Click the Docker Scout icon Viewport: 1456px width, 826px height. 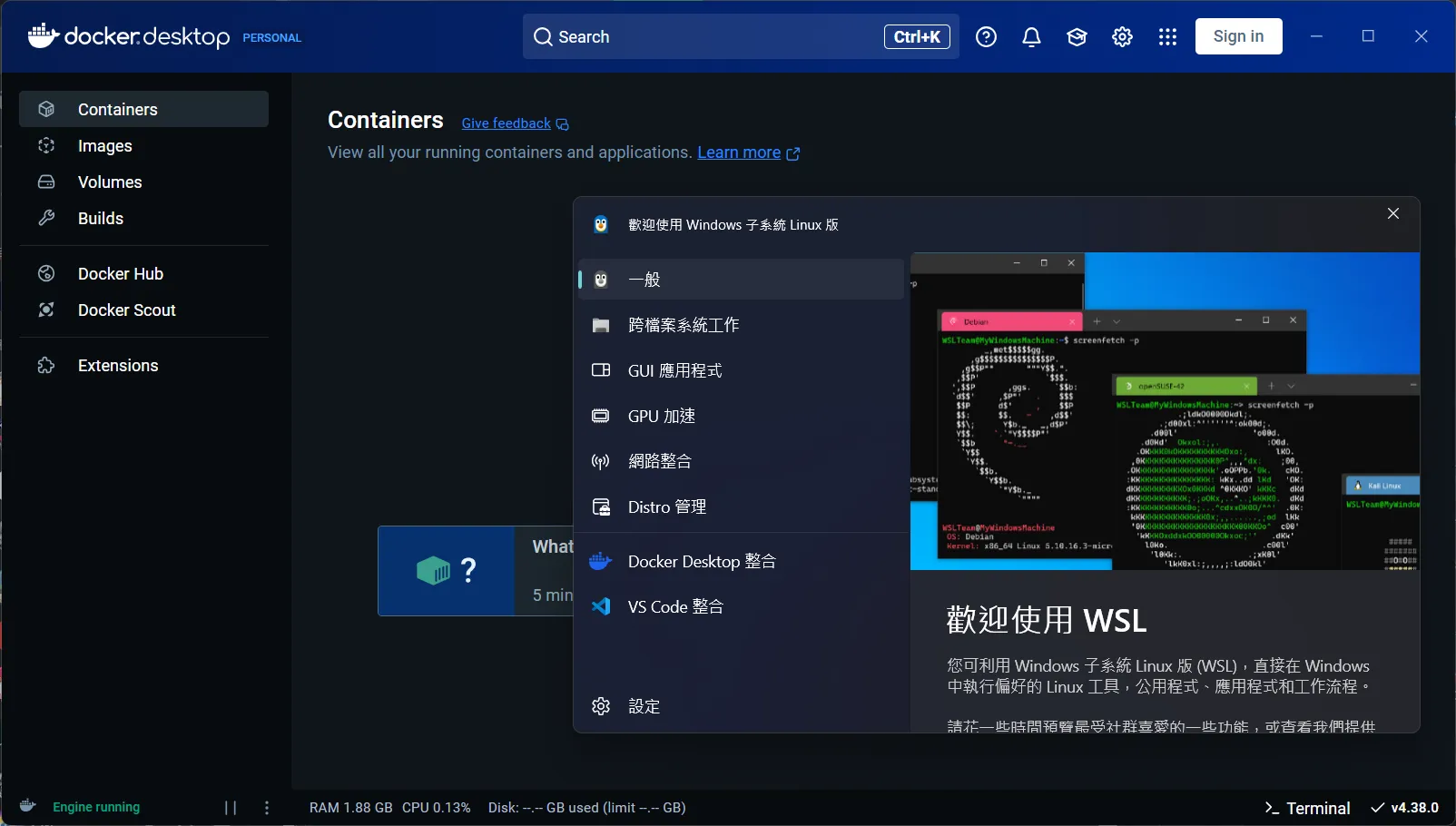[46, 310]
